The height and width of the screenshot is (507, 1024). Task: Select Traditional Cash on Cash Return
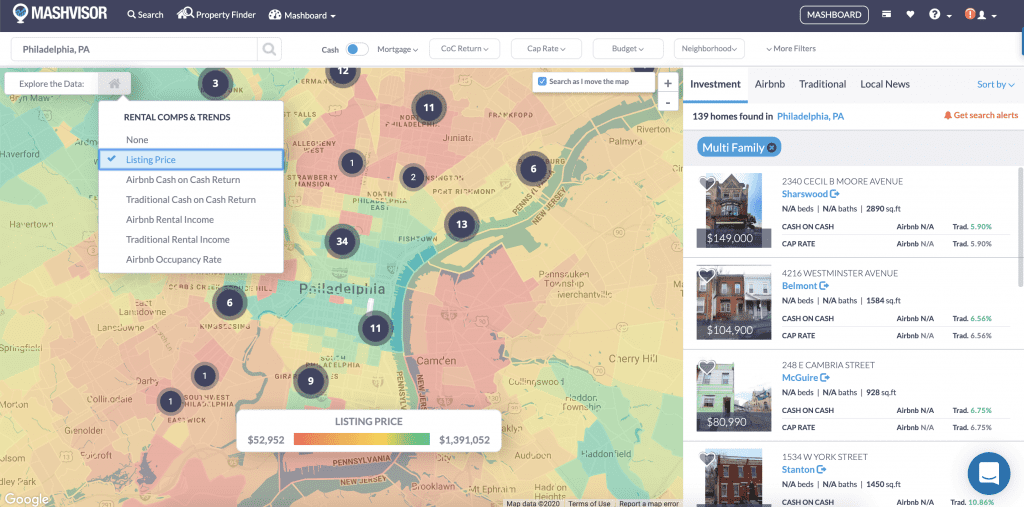(x=191, y=200)
